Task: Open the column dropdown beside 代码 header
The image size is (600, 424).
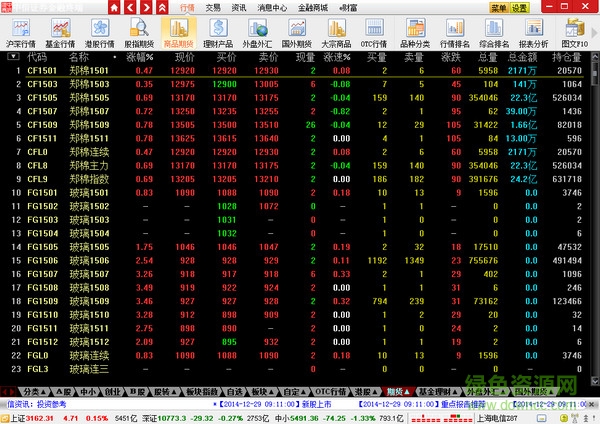Action: 13,57
